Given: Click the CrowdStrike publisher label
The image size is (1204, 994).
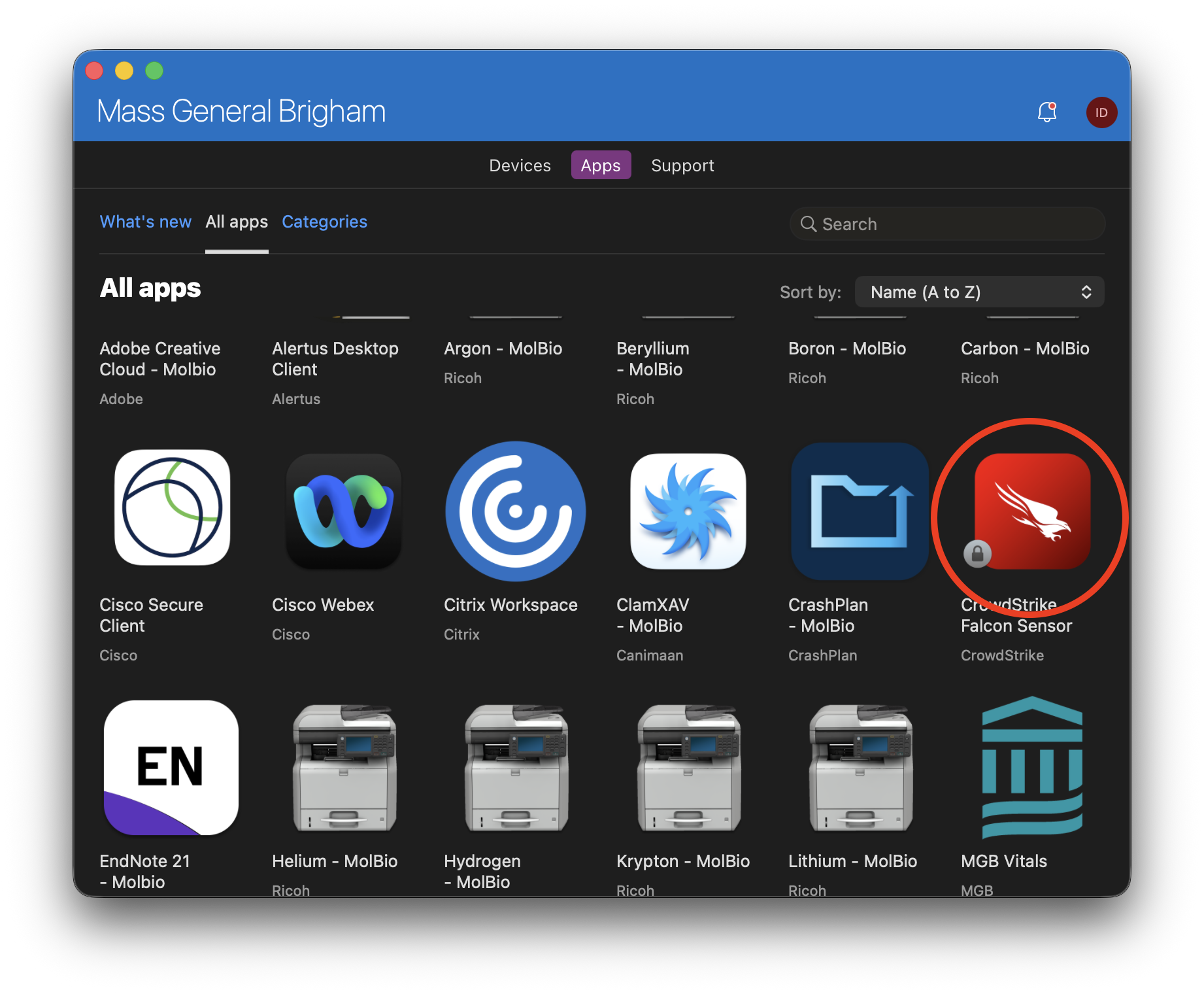Looking at the screenshot, I should tap(1002, 655).
